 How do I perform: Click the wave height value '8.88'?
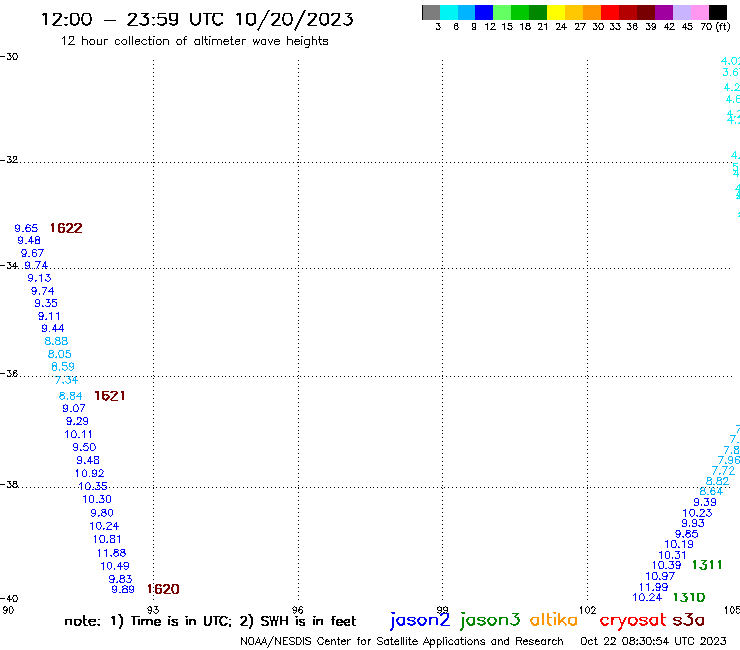pos(56,341)
